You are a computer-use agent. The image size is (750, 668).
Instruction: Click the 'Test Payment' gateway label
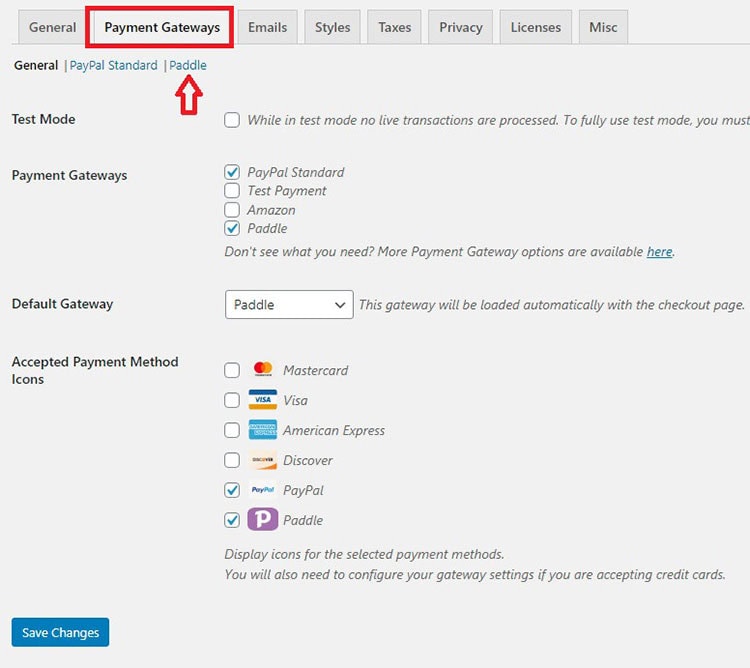pyautogui.click(x=287, y=191)
